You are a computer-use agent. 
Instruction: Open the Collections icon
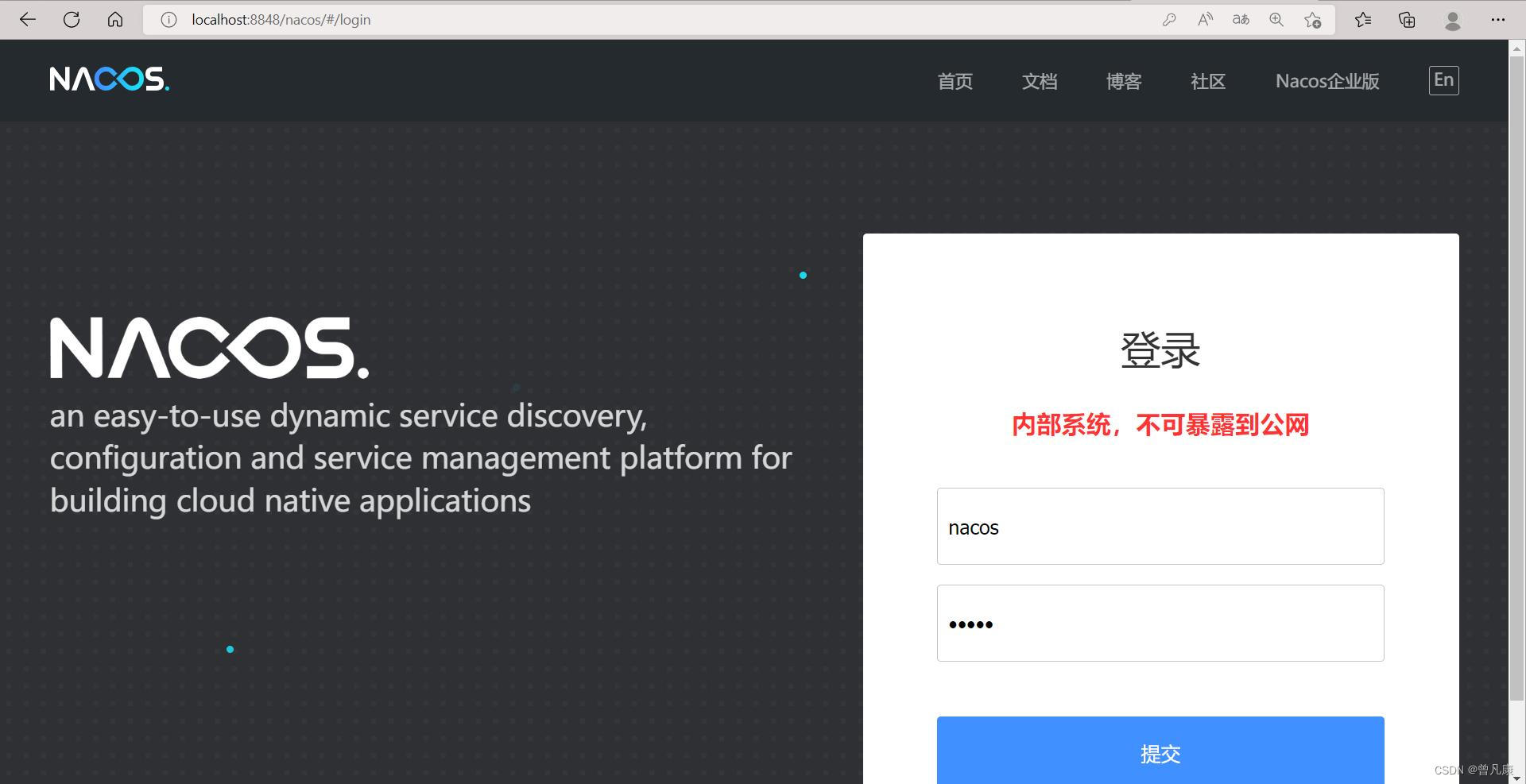pyautogui.click(x=1406, y=19)
